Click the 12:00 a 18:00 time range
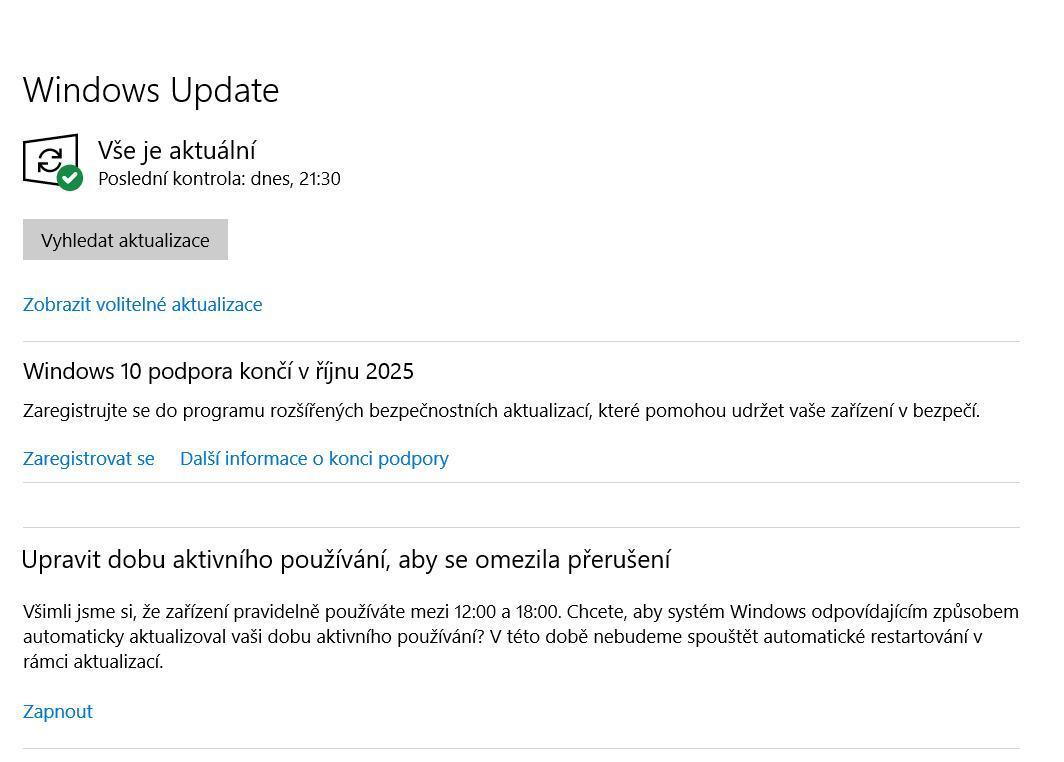1064x762 pixels. pos(506,611)
